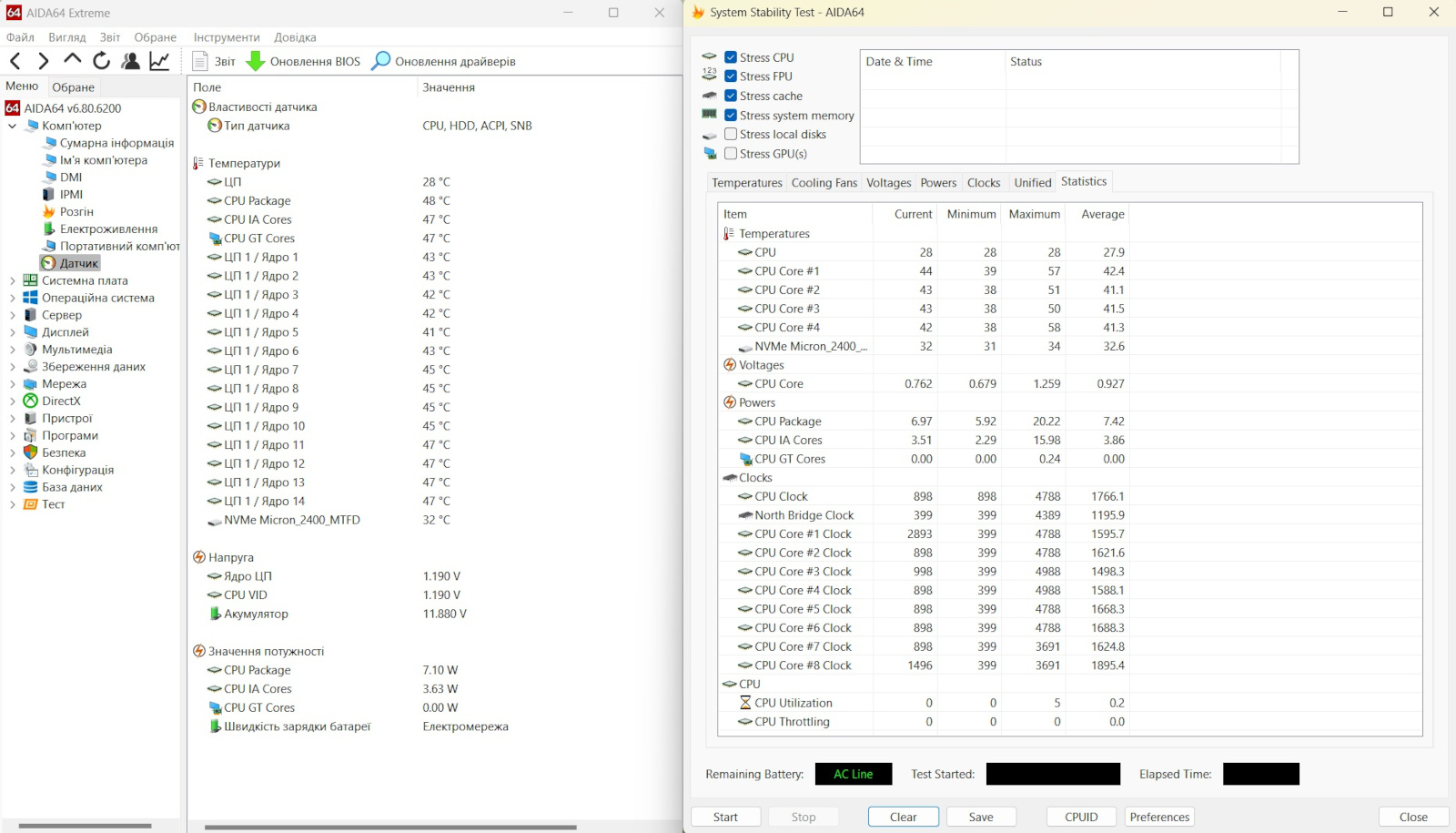
Task: Click the База даних database icon
Action: point(31,487)
